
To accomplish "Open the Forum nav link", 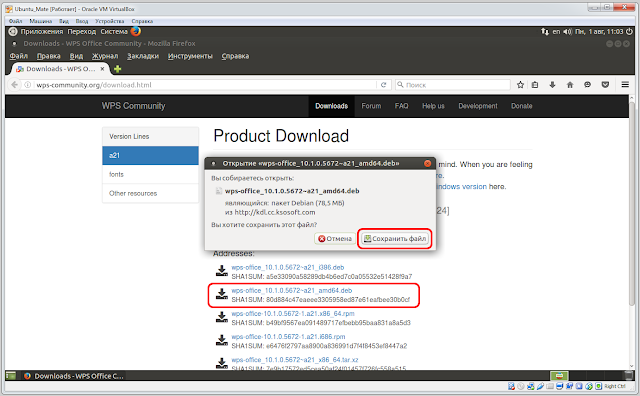I will (371, 106).
